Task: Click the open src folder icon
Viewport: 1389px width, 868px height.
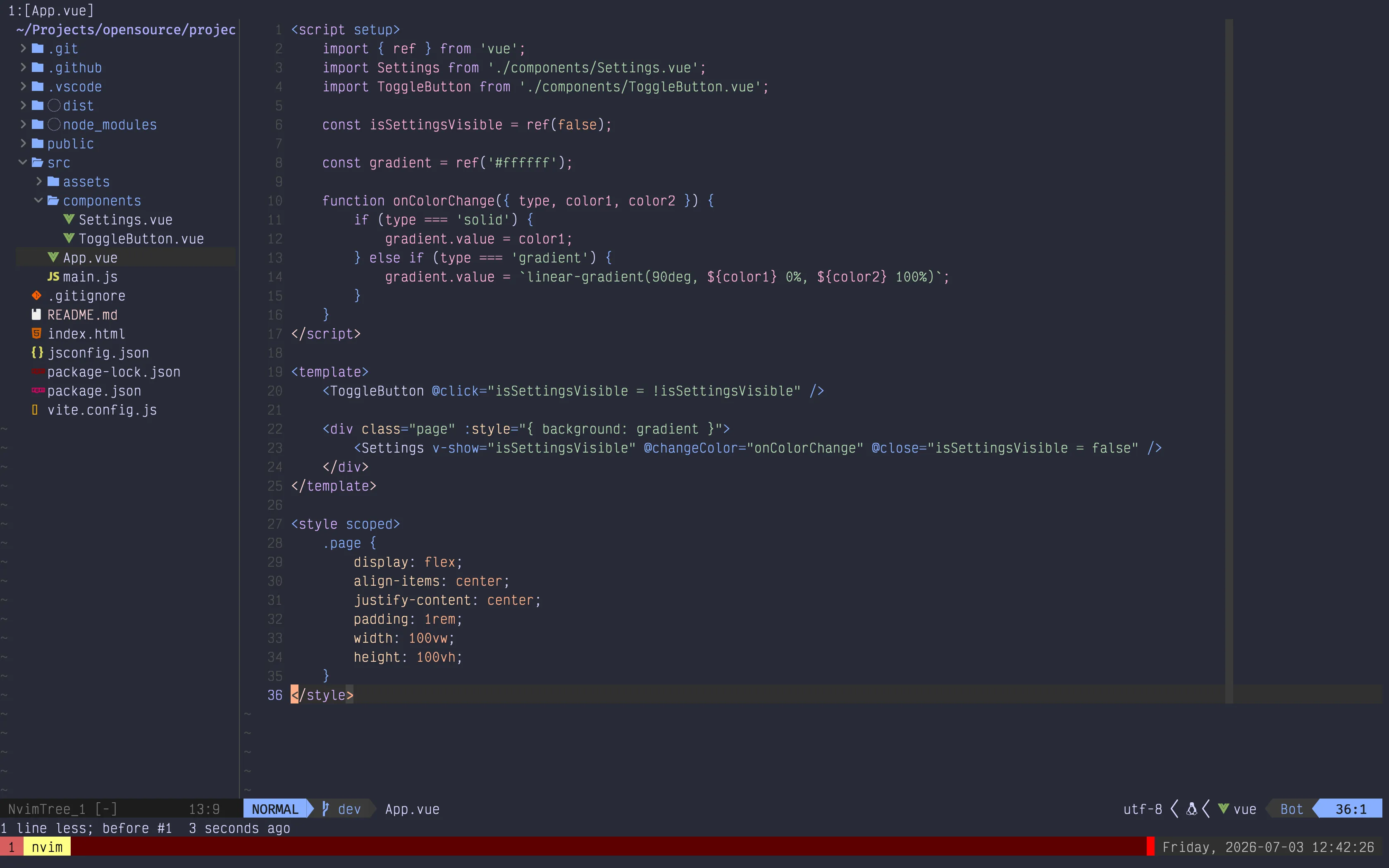Action: (x=38, y=162)
